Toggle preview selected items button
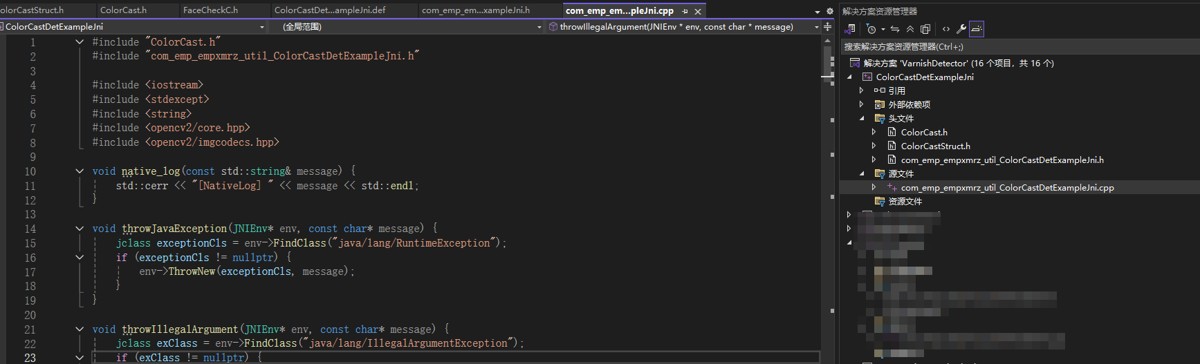 [x=977, y=29]
